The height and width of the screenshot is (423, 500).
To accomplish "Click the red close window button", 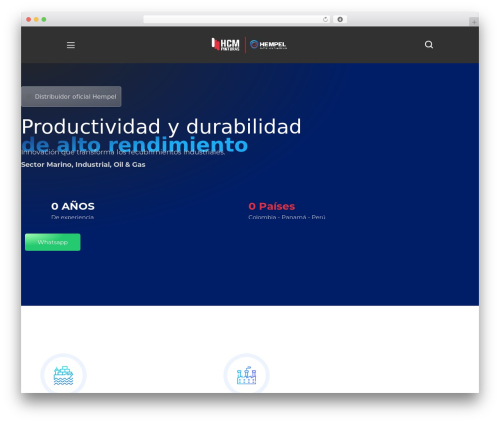I will [x=29, y=20].
